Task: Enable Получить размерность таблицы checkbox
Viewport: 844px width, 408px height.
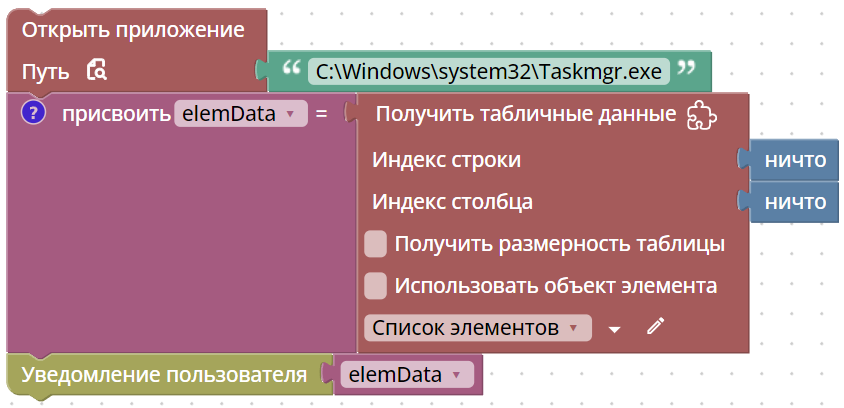Action: click(x=376, y=244)
